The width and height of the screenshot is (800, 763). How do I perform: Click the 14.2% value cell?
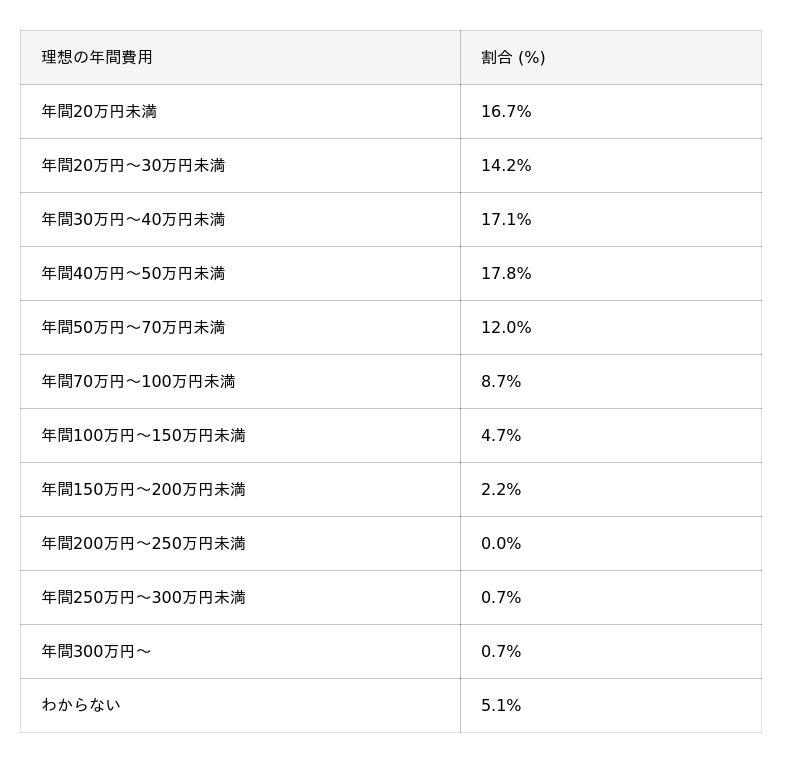506,166
